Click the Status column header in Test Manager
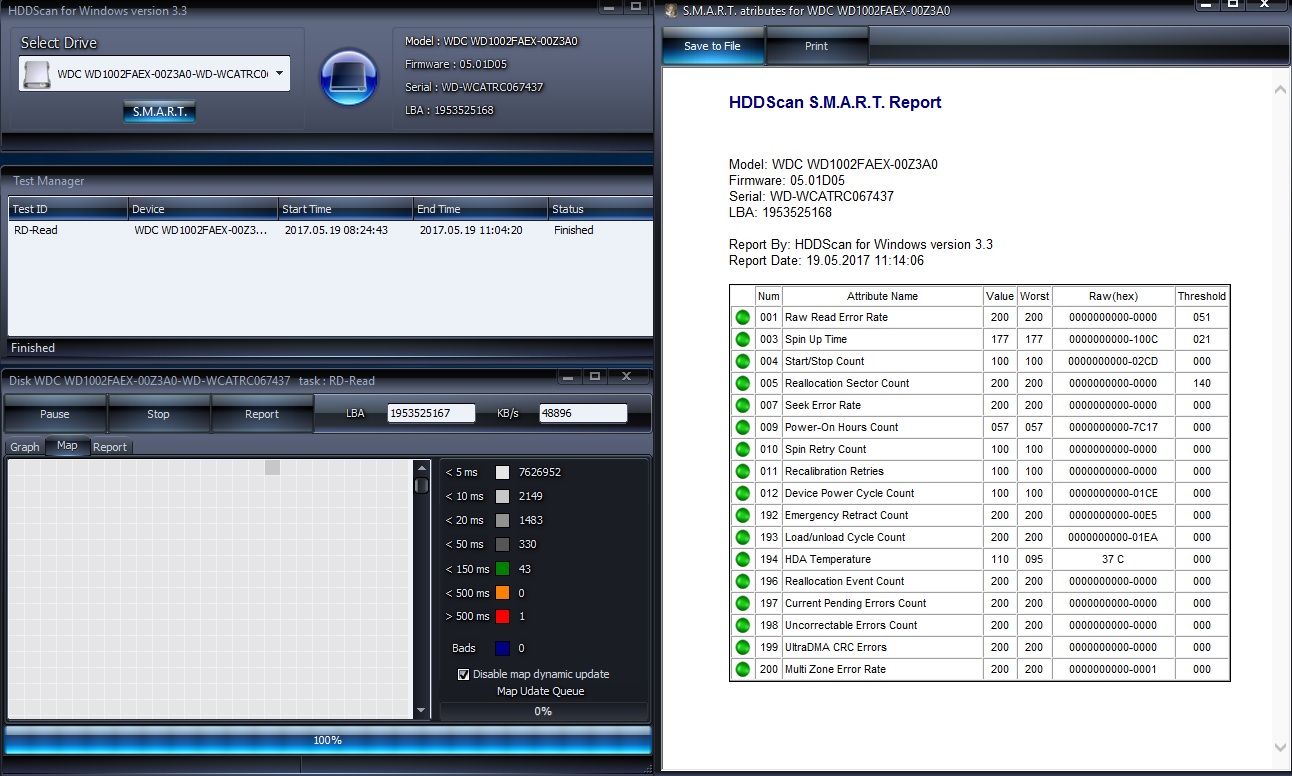 [600, 209]
